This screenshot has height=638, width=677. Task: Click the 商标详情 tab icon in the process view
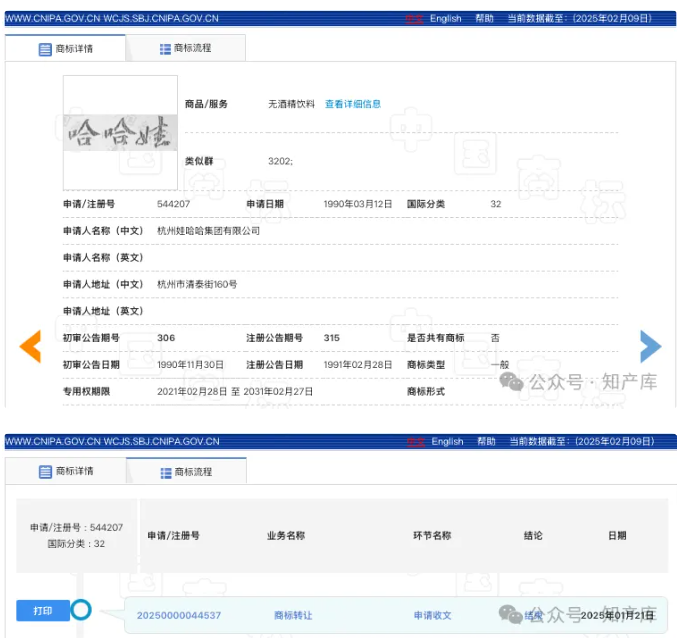click(x=45, y=472)
